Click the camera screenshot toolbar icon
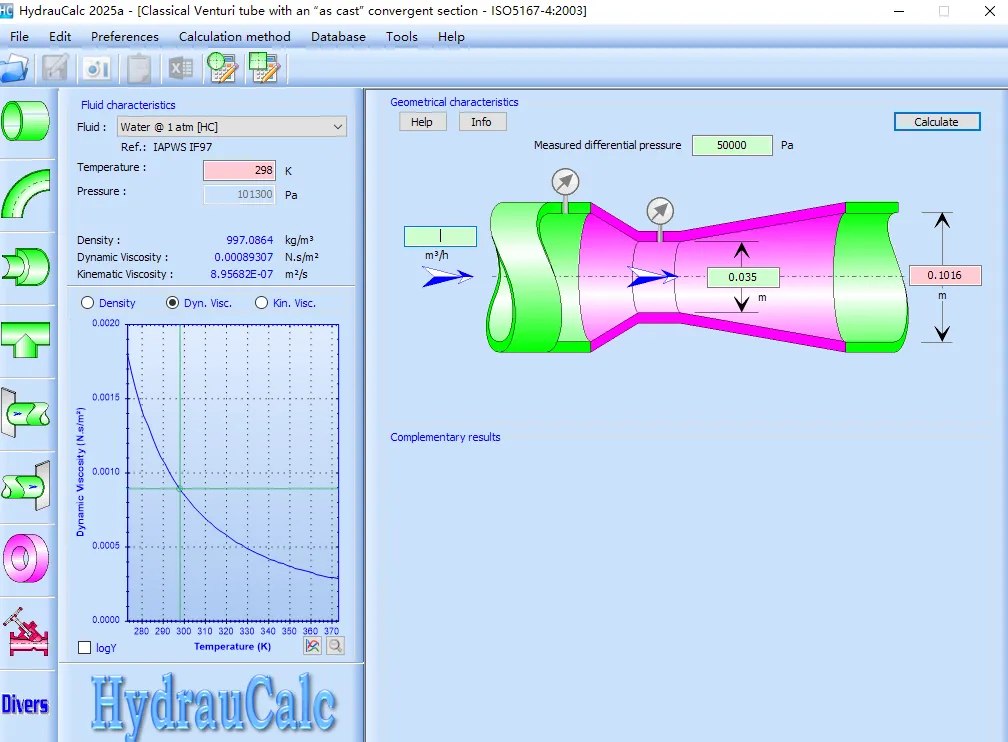 (97, 68)
